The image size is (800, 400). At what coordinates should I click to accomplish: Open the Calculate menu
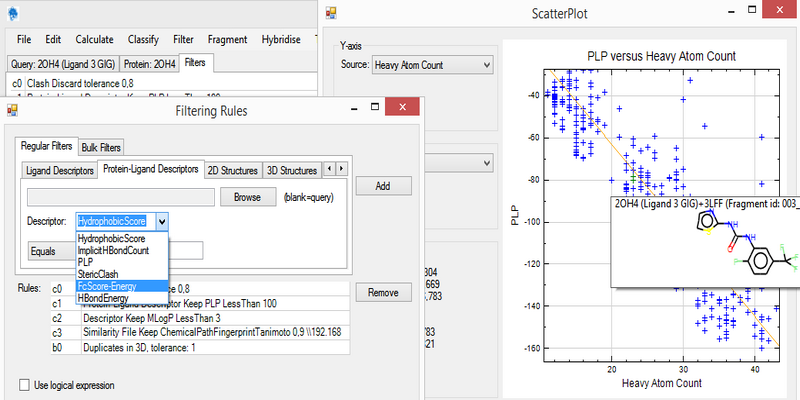[x=93, y=39]
